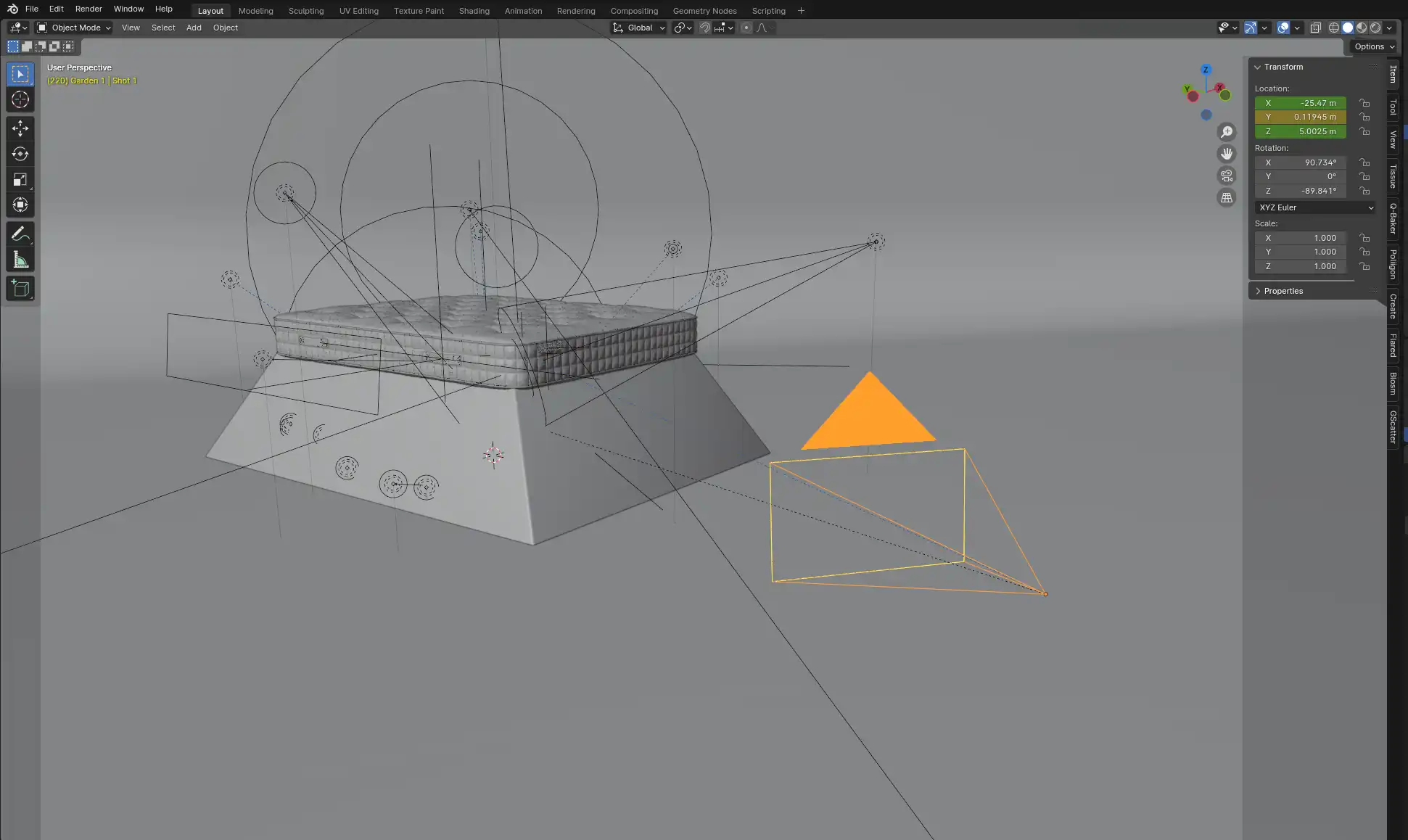Open the Object Mode dropdown
This screenshot has width=1408, height=840.
click(x=74, y=28)
